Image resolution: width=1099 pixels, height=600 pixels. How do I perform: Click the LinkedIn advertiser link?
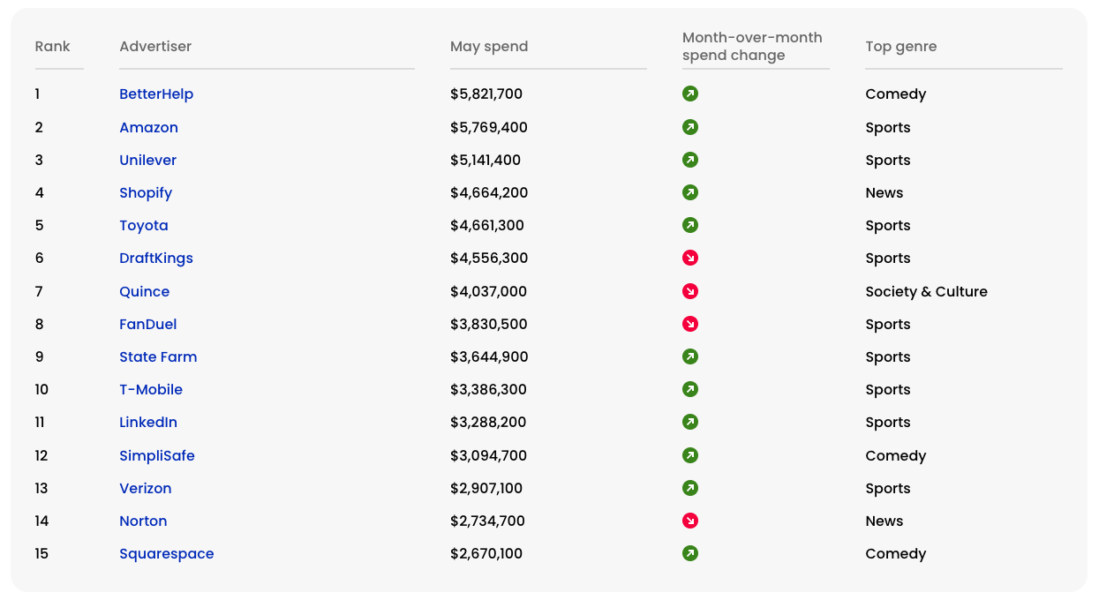148,422
